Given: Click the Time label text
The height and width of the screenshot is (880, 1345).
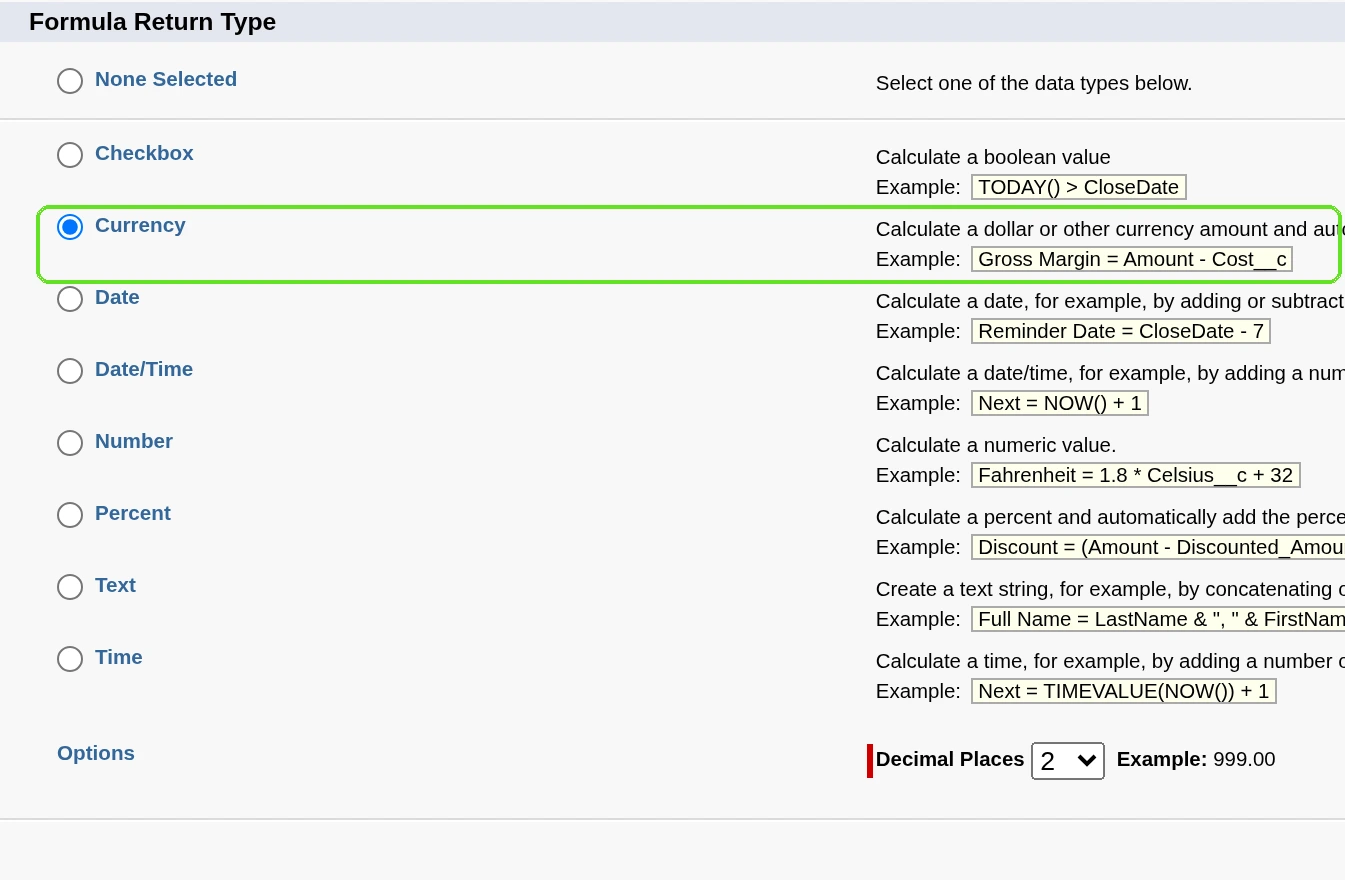Looking at the screenshot, I should (x=119, y=657).
